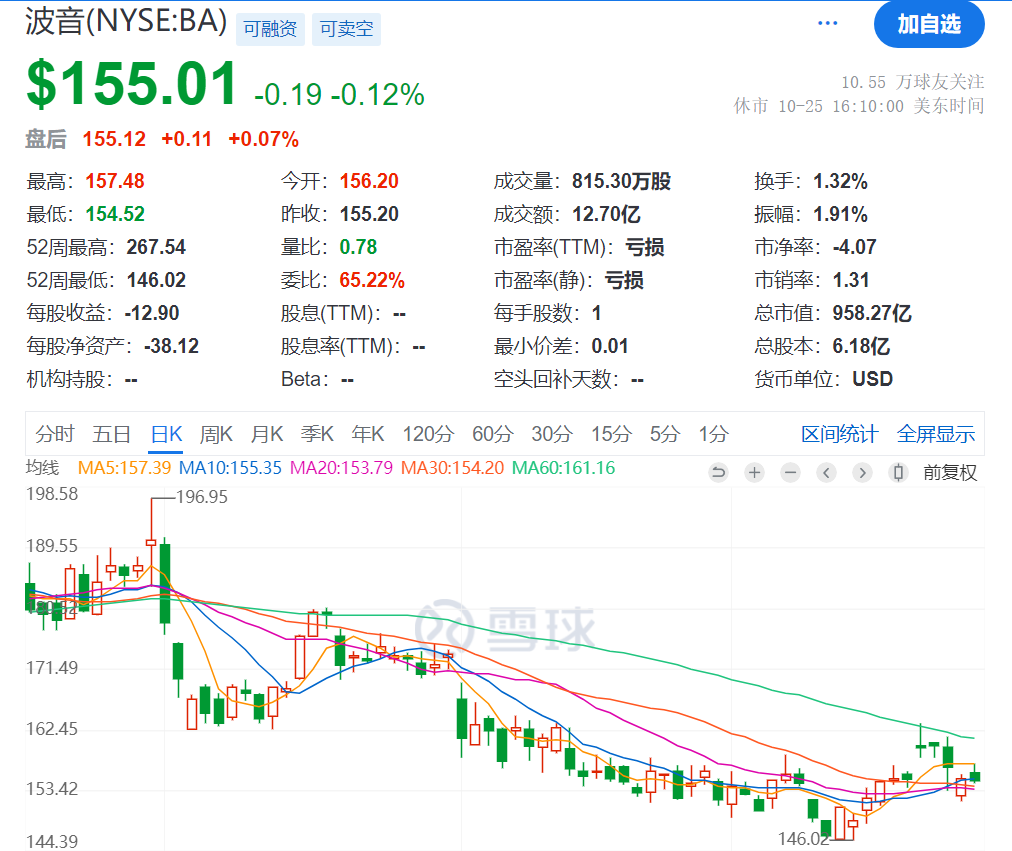Image resolution: width=1012 pixels, height=851 pixels.
Task: Zoom in the chart with plus icon
Action: coord(754,473)
